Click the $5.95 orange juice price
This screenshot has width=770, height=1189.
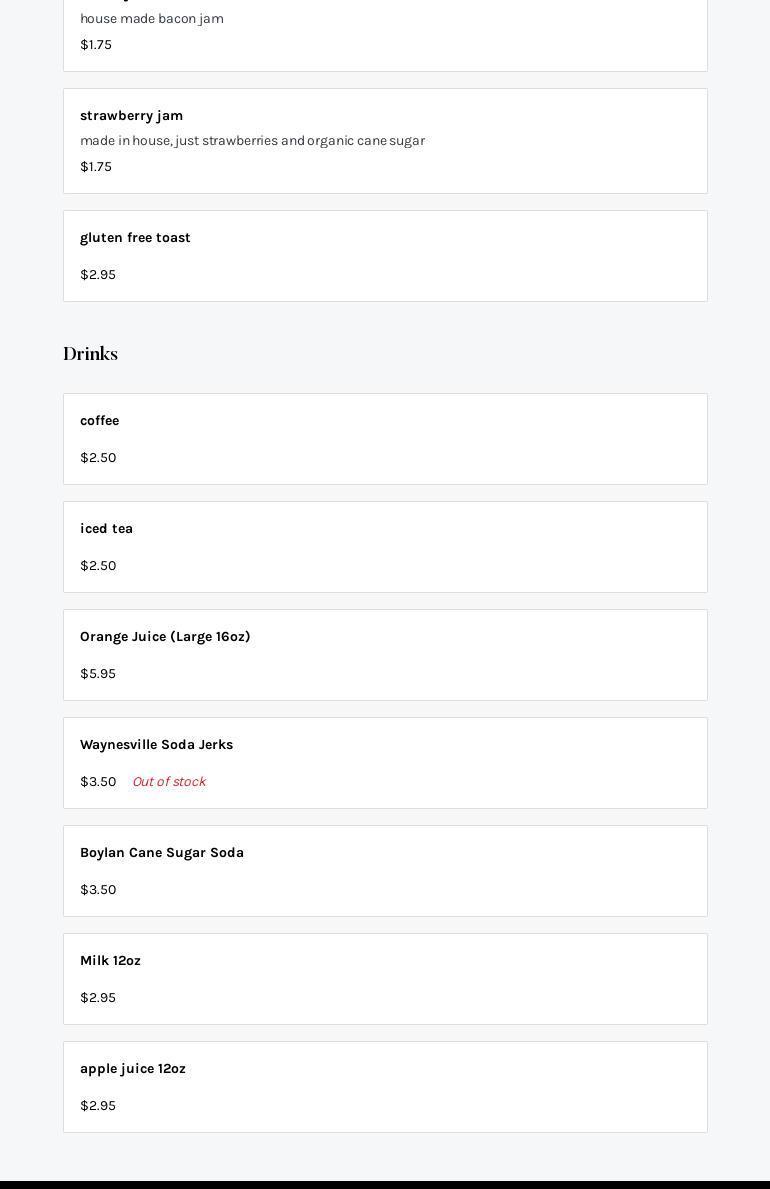[98, 674]
